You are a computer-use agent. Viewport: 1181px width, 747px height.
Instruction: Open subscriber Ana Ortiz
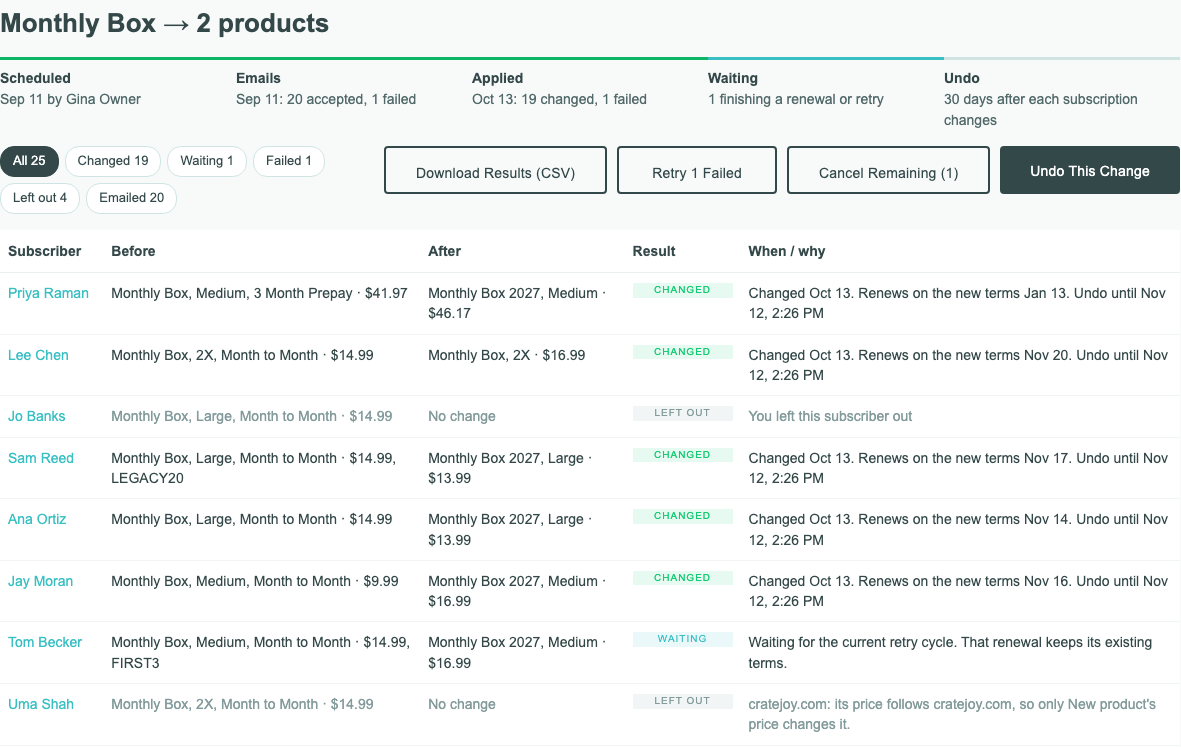tap(37, 520)
